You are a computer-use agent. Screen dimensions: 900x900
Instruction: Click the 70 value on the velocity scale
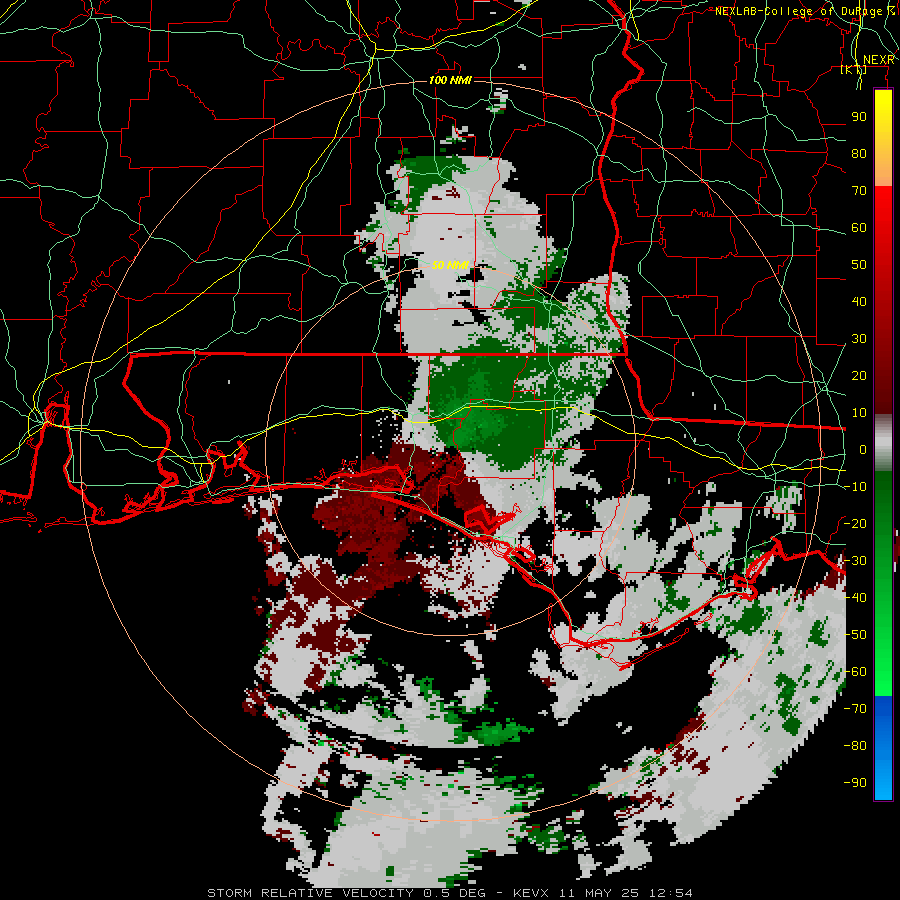859,191
